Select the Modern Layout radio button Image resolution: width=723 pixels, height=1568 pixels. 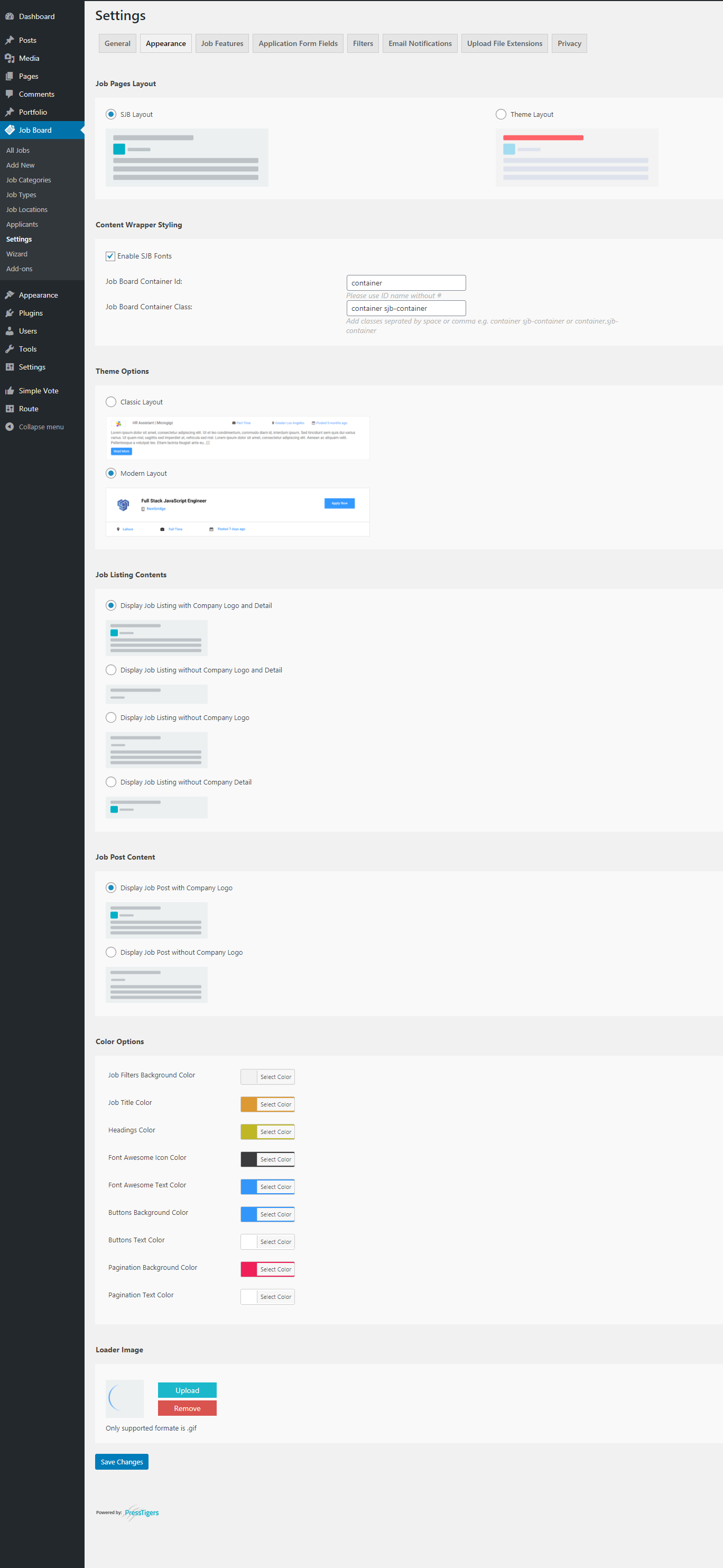click(111, 474)
